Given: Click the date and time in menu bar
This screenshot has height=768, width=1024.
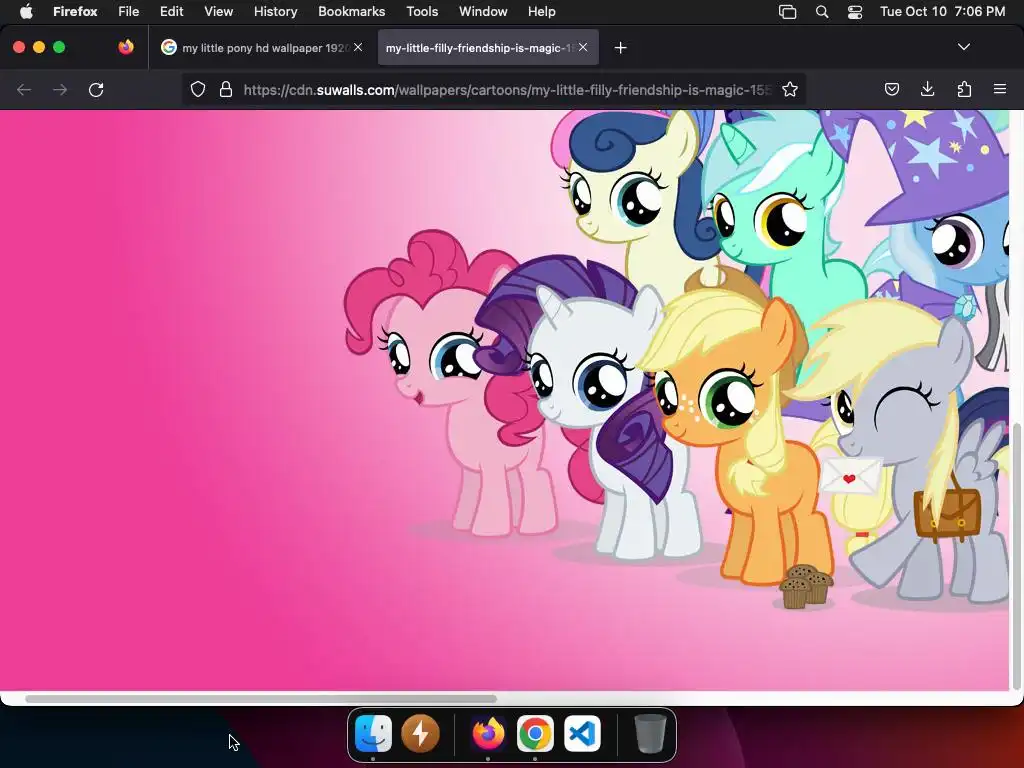Looking at the screenshot, I should (942, 11).
